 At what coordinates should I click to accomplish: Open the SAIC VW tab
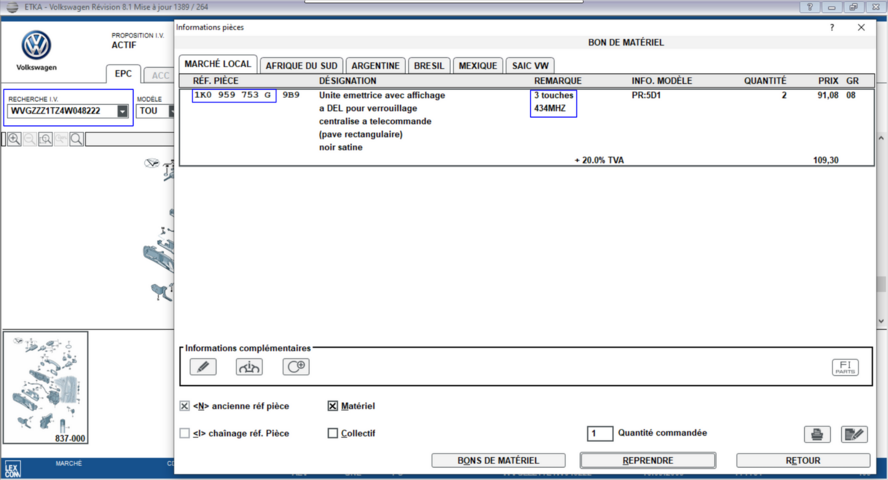530,66
